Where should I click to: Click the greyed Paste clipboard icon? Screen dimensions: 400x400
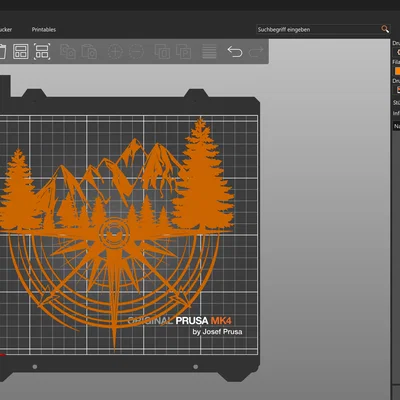point(89,52)
